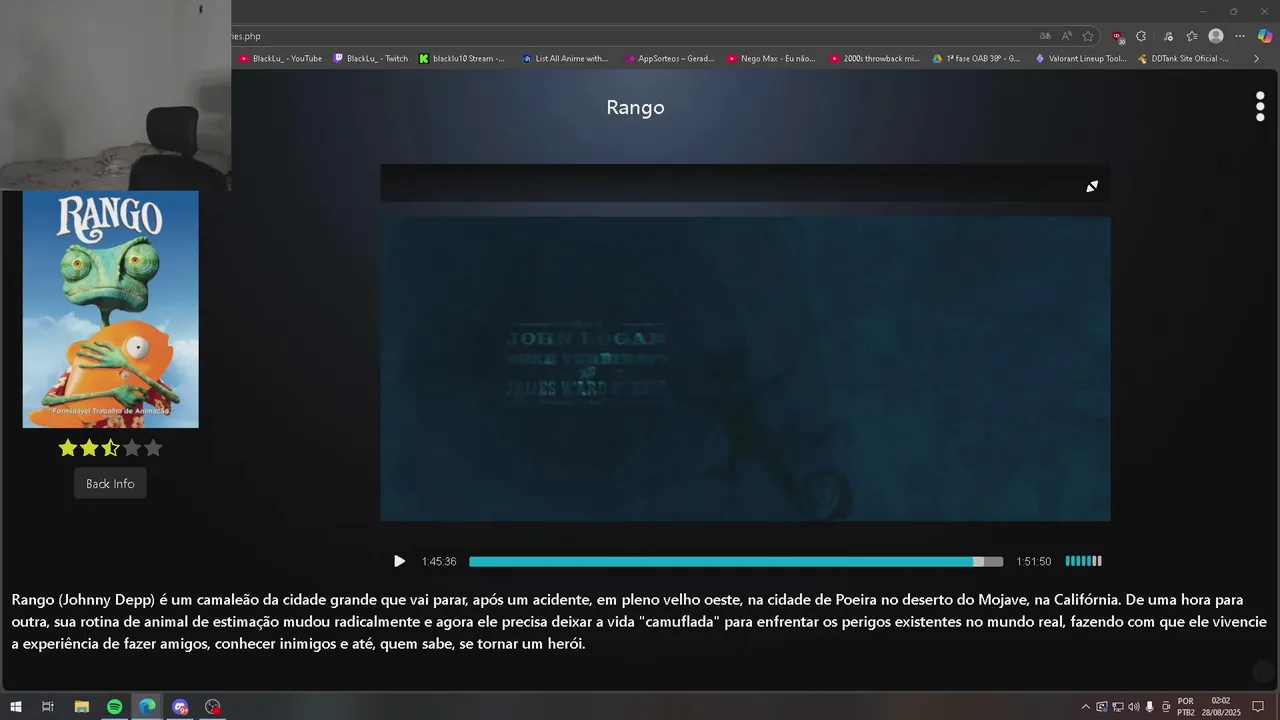Open blacklu10 Stream bookmark

pos(462,59)
